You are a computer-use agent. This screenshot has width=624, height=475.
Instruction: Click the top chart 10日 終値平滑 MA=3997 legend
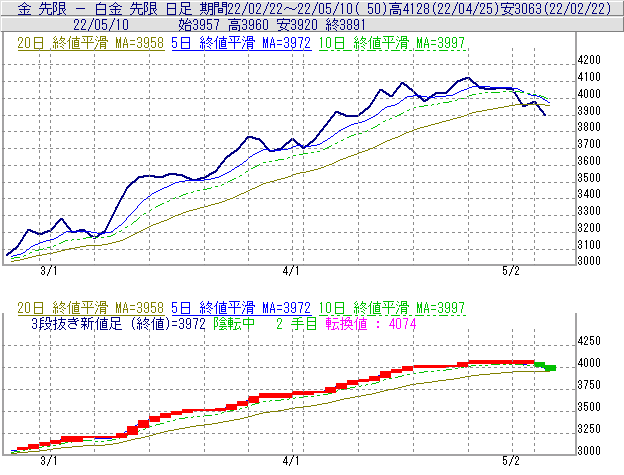click(x=392, y=43)
